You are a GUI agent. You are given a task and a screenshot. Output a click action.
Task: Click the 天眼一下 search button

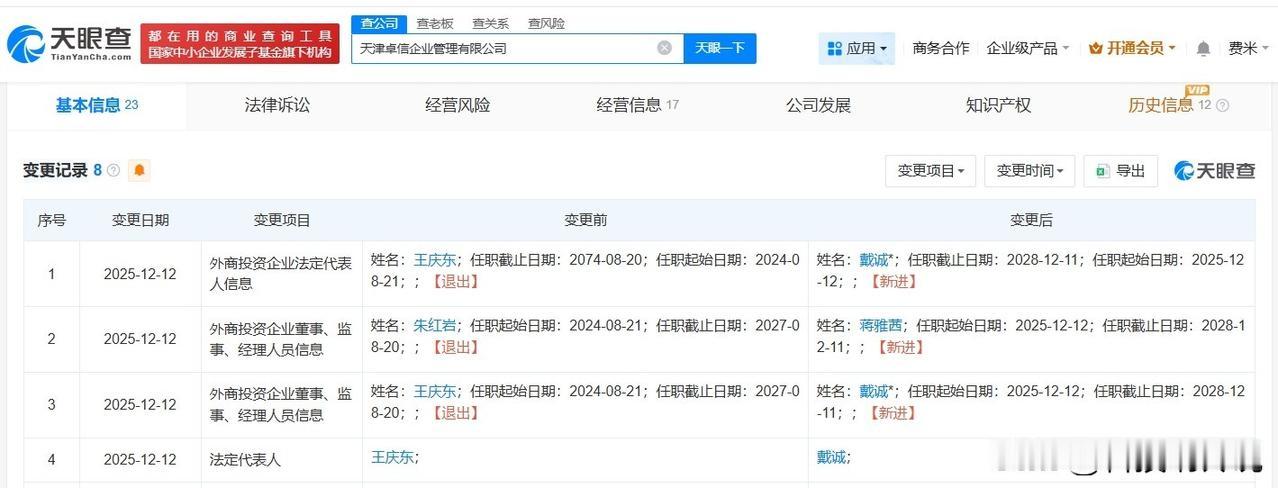(720, 48)
